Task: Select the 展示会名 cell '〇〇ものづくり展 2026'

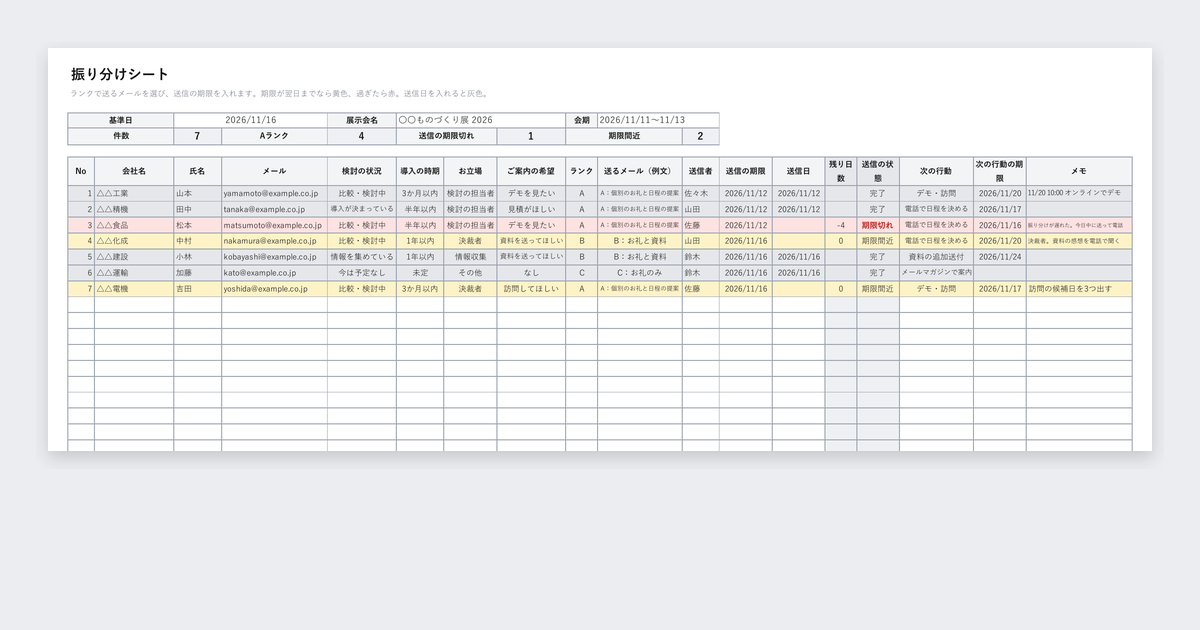Action: (480, 120)
